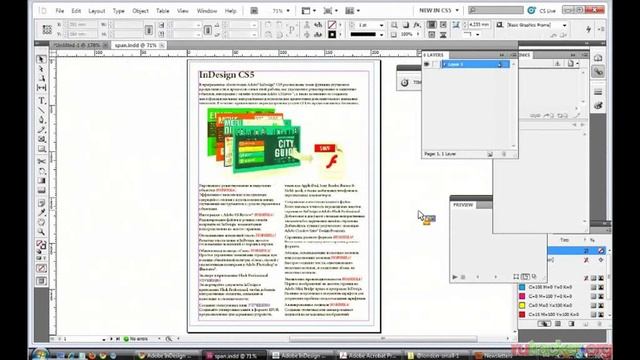Image resolution: width=640 pixels, height=360 pixels.
Task: Select Layer 1 in Layers panel
Action: (475, 64)
